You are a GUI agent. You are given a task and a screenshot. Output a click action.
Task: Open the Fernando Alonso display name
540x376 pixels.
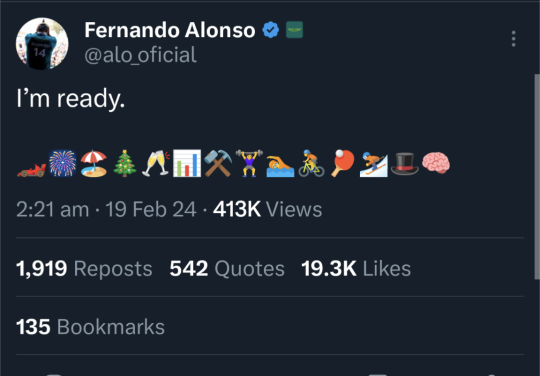170,30
